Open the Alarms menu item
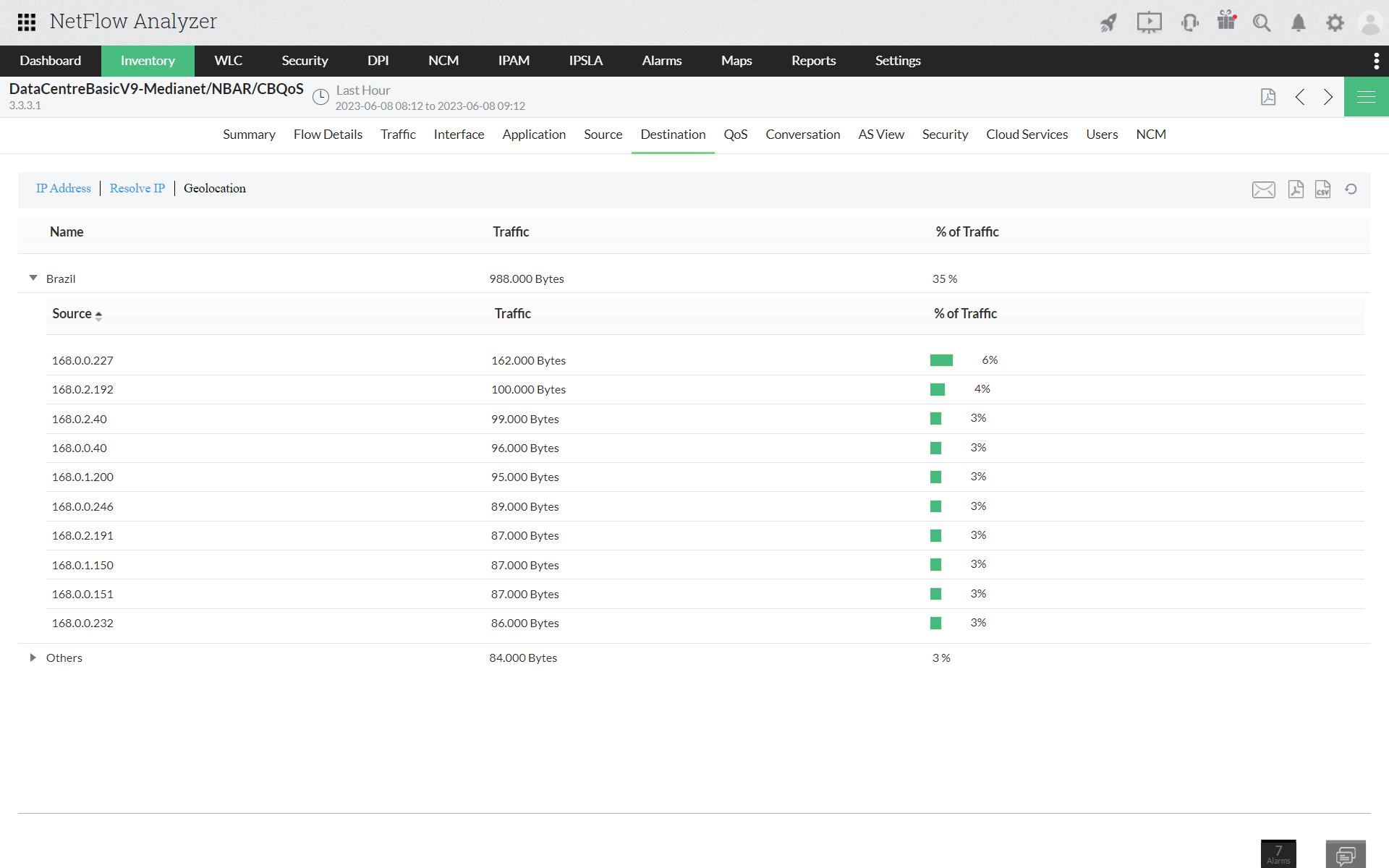 pos(661,61)
